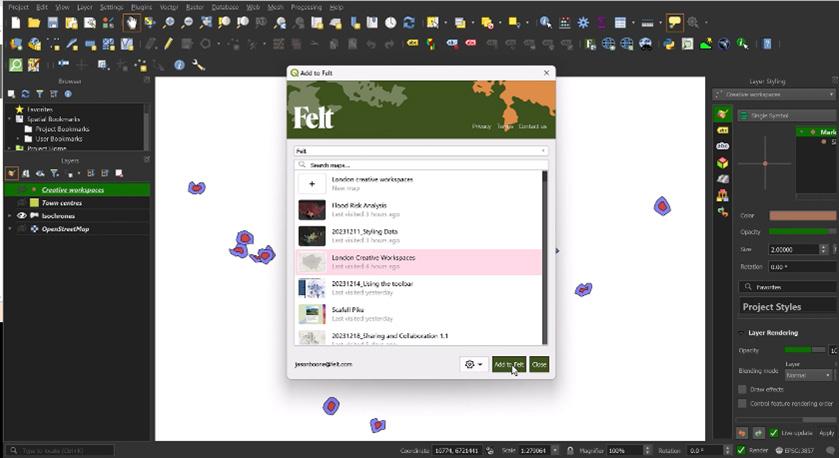Toggle visibility checkbox of OpenStreetMap layer
839x458 pixels.
[x=21, y=229]
